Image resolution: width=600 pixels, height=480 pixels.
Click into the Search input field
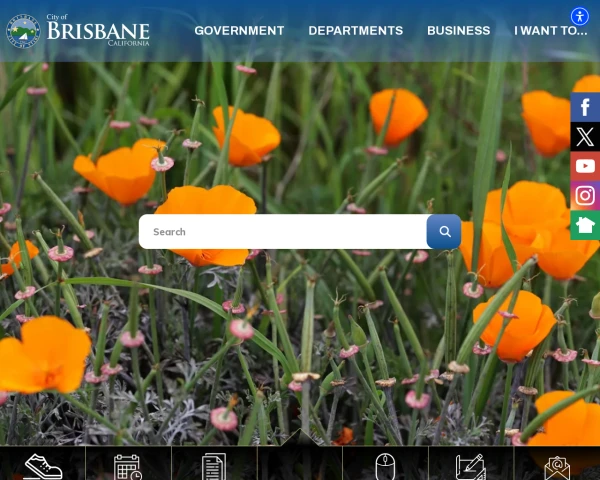[x=283, y=232]
